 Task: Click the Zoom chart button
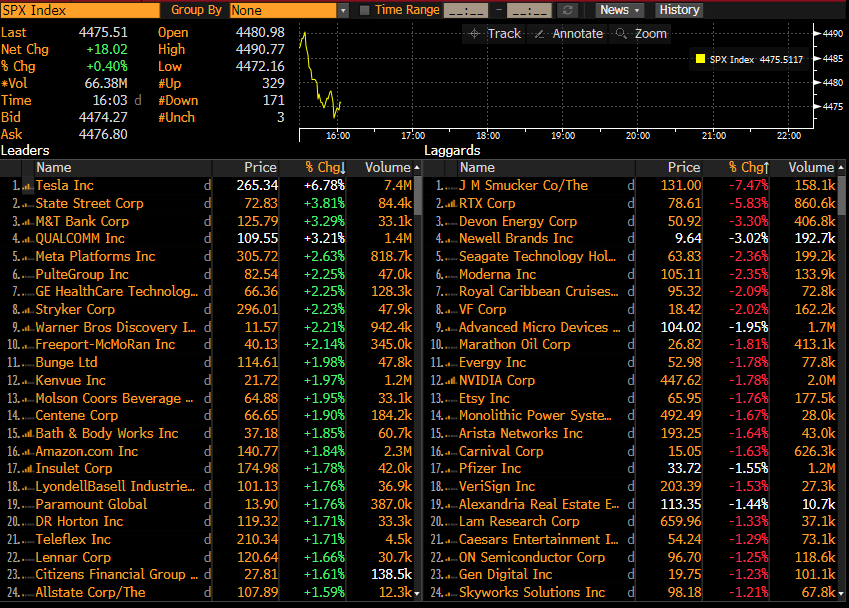[x=642, y=34]
